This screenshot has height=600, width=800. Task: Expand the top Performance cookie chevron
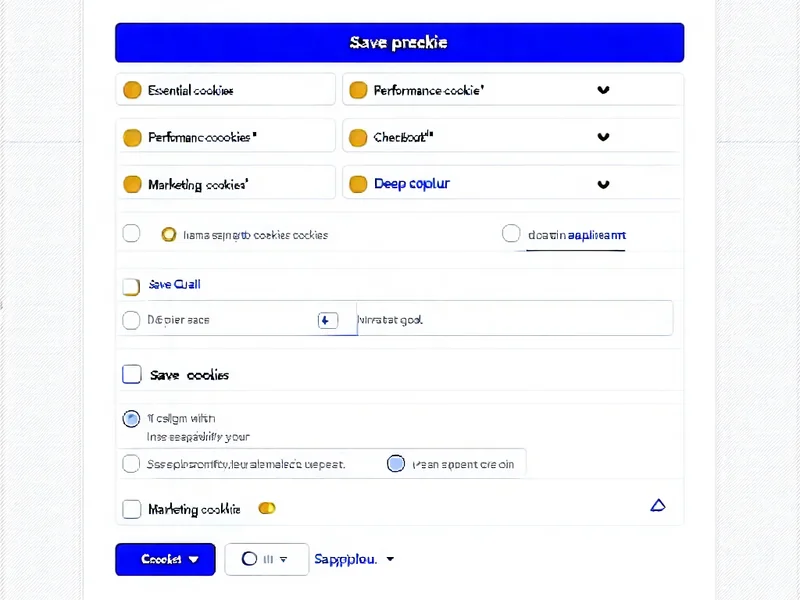point(603,90)
